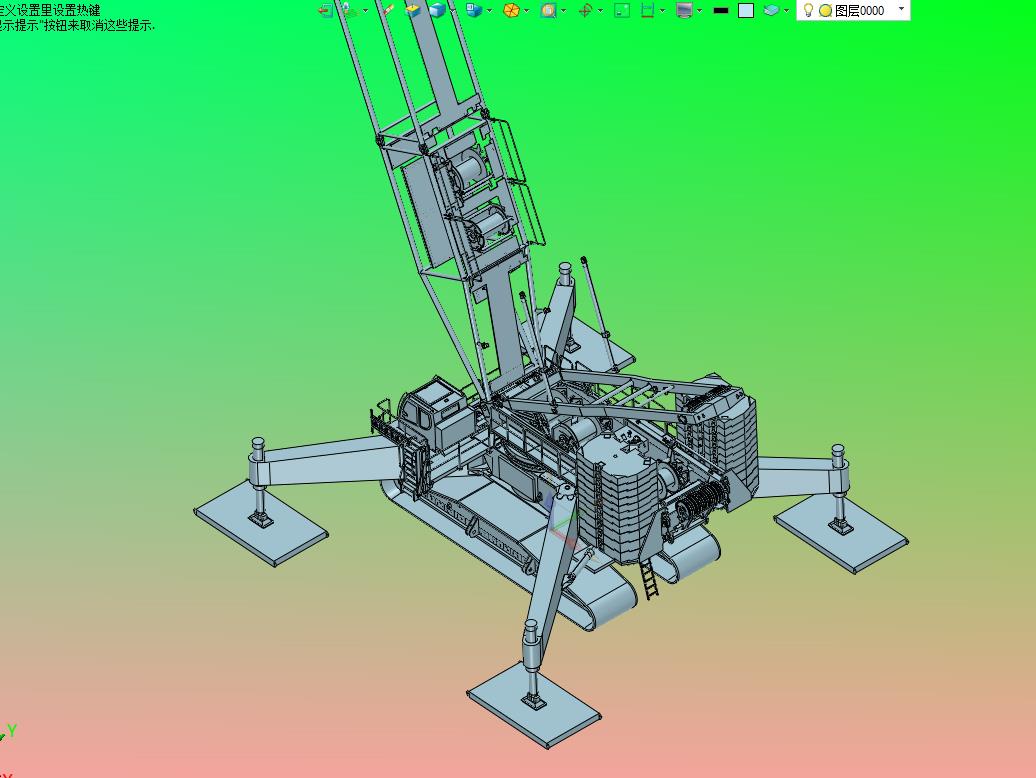This screenshot has width=1036, height=778.
Task: Click the exit/back arrow icon in toolbar
Action: [x=325, y=10]
